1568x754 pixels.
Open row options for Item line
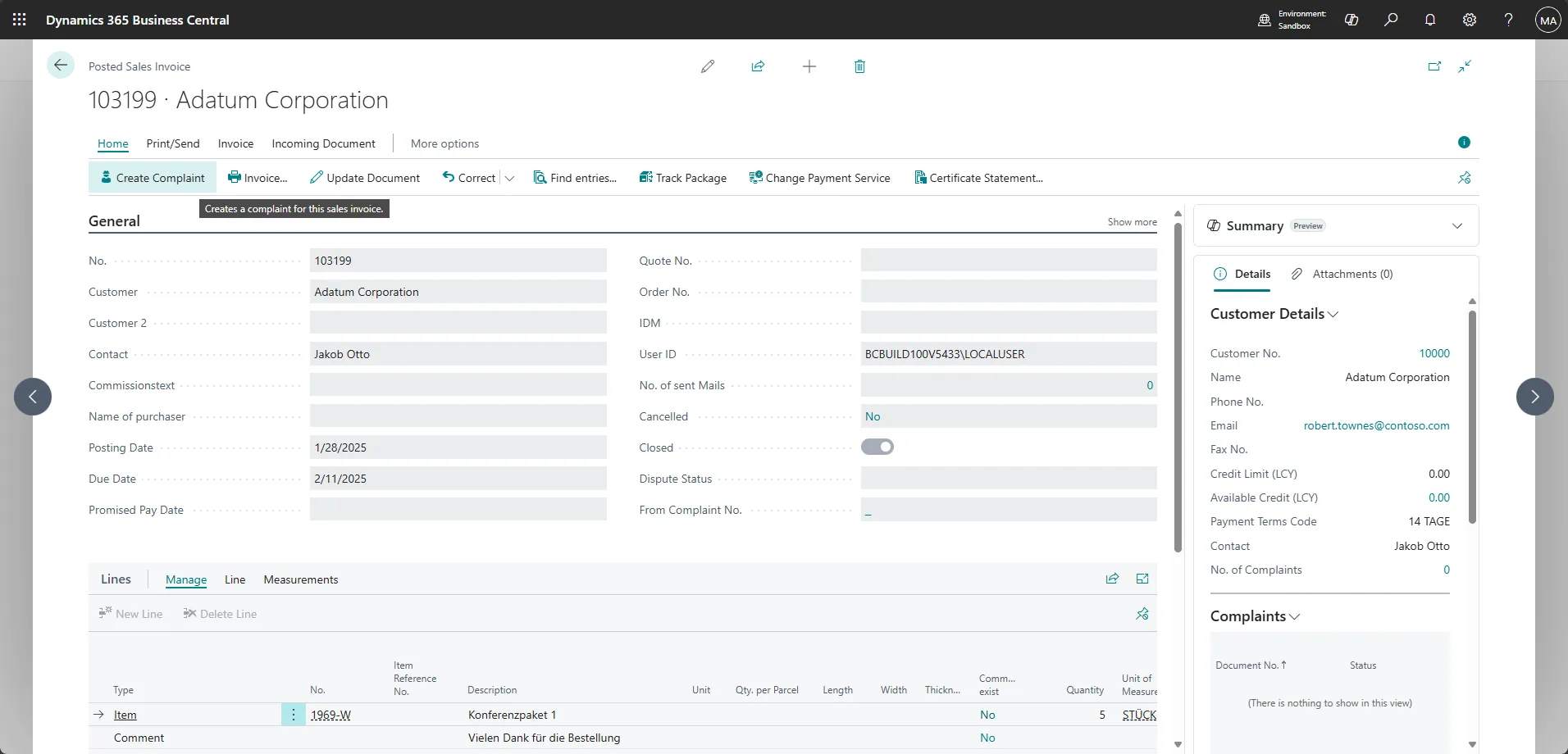(x=294, y=715)
